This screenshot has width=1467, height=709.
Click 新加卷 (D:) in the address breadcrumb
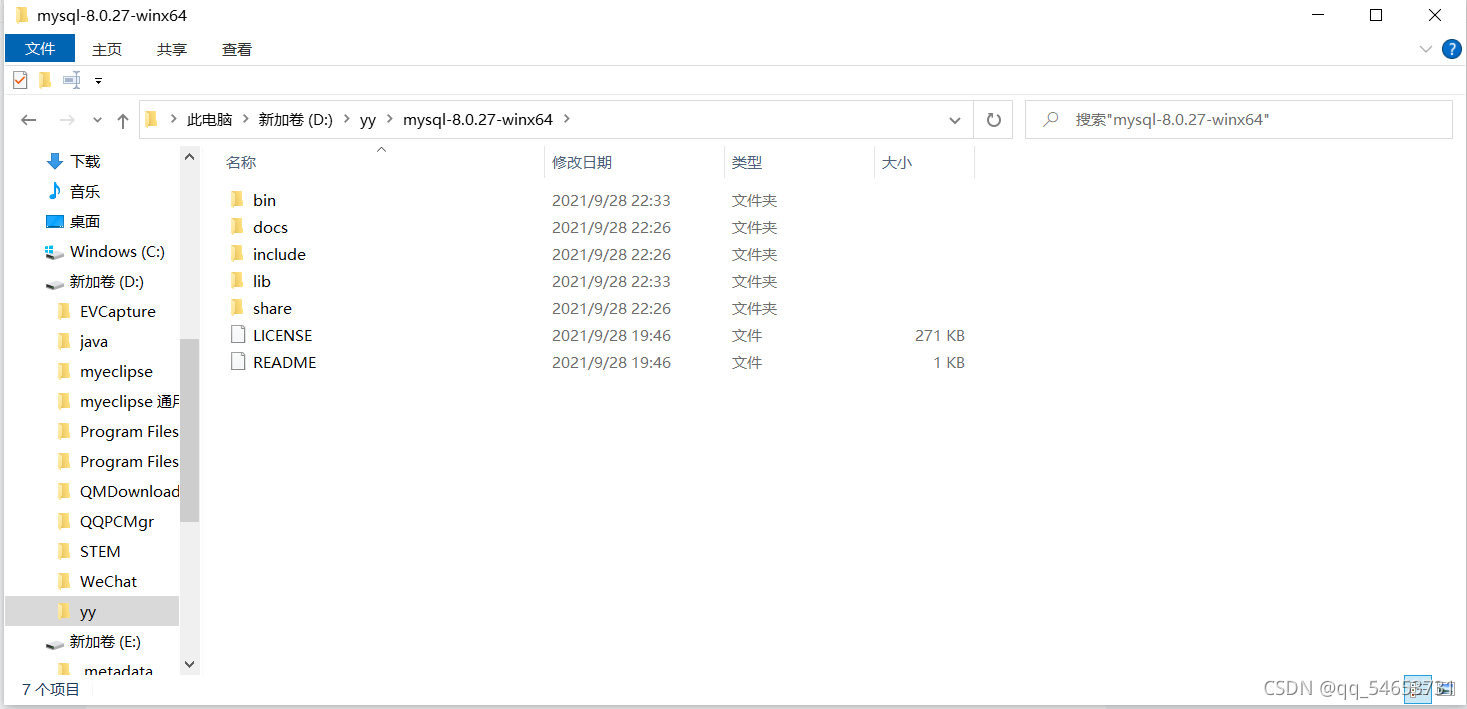(x=295, y=119)
